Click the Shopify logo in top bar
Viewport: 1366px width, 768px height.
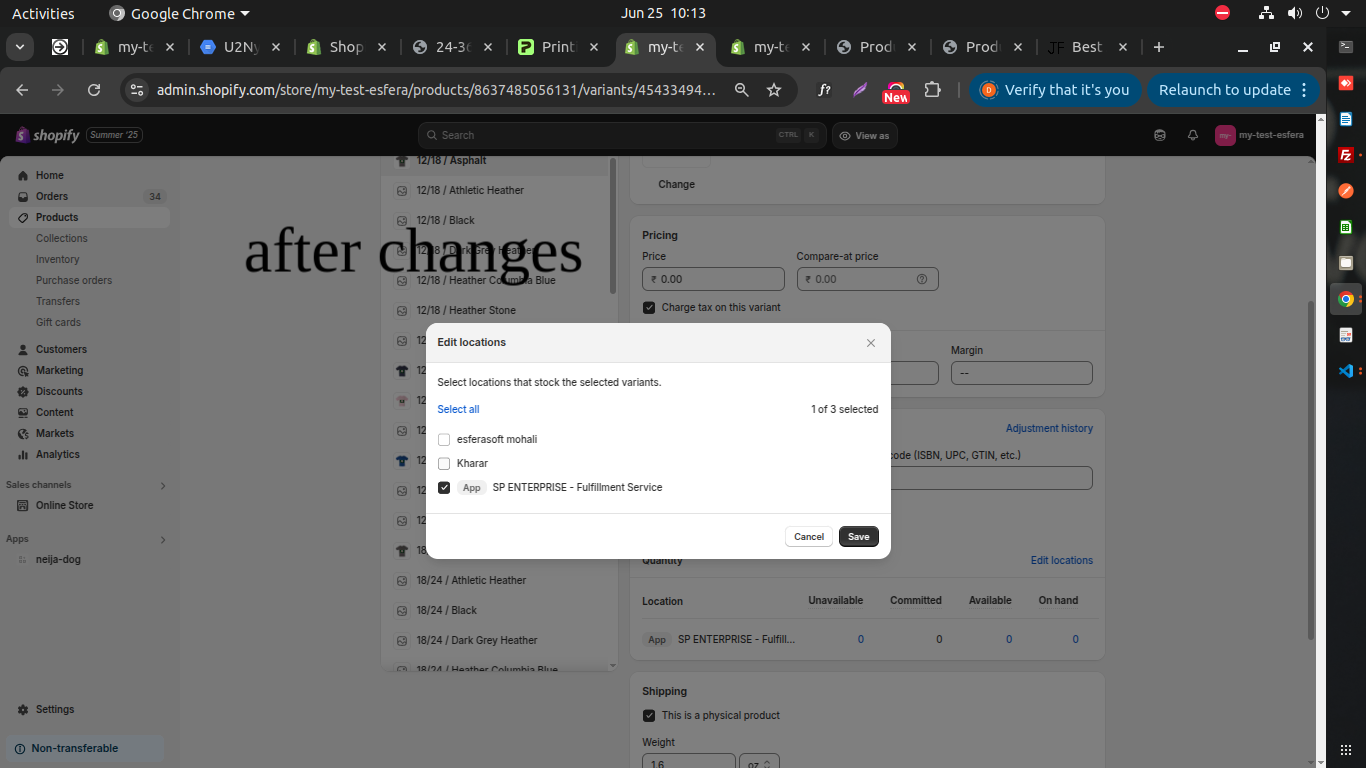point(48,135)
